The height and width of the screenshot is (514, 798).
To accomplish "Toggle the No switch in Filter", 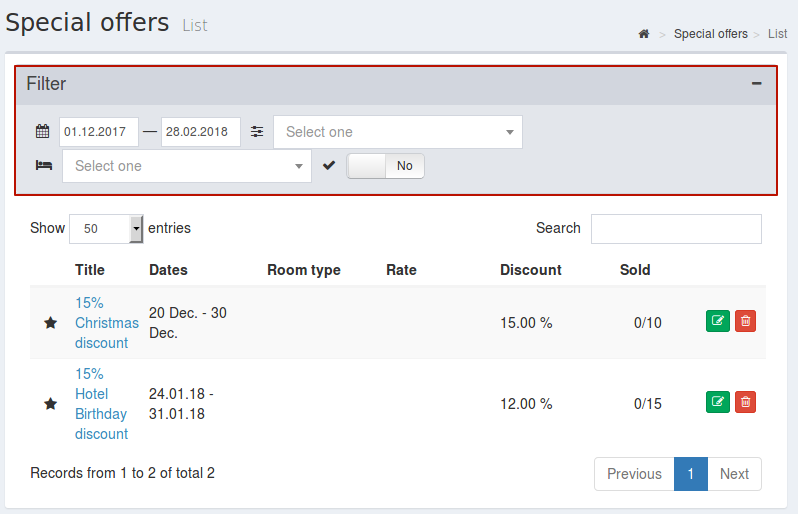I will (385, 166).
